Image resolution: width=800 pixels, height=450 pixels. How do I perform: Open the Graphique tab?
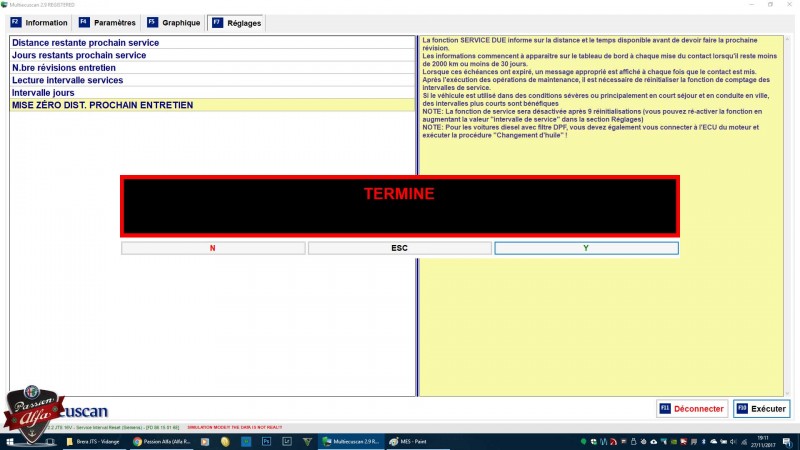[174, 22]
